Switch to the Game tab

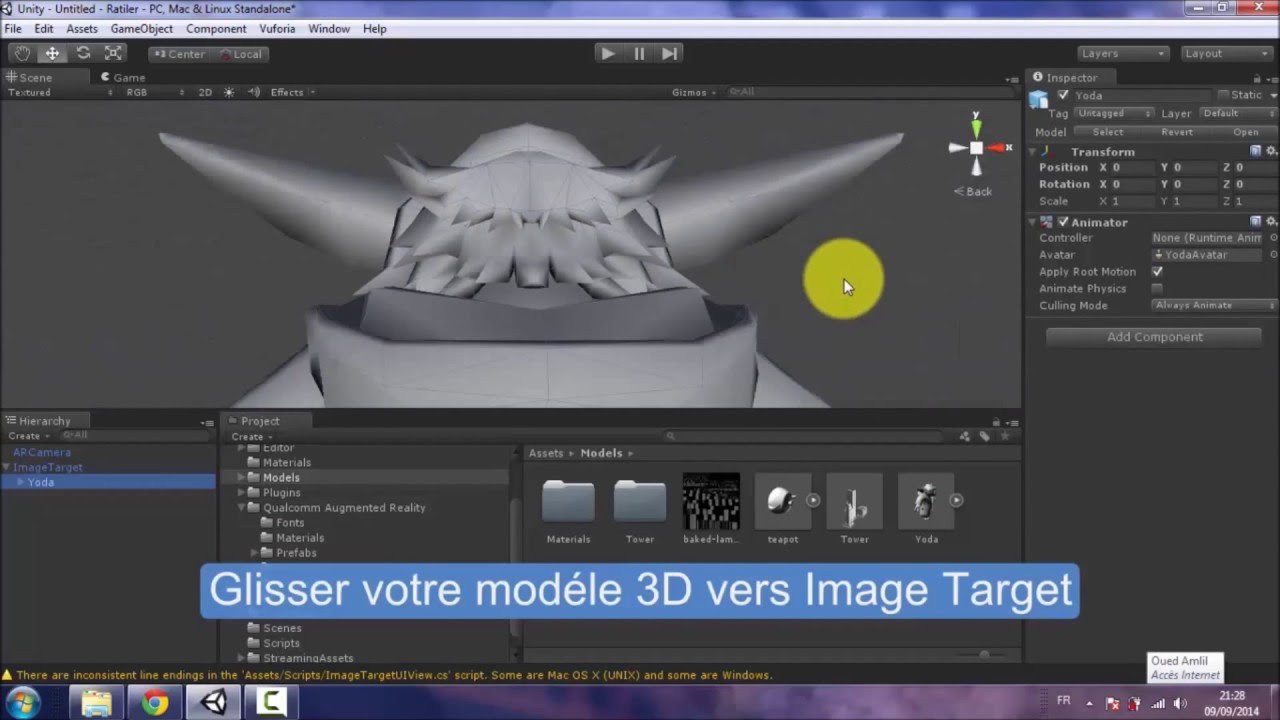123,77
